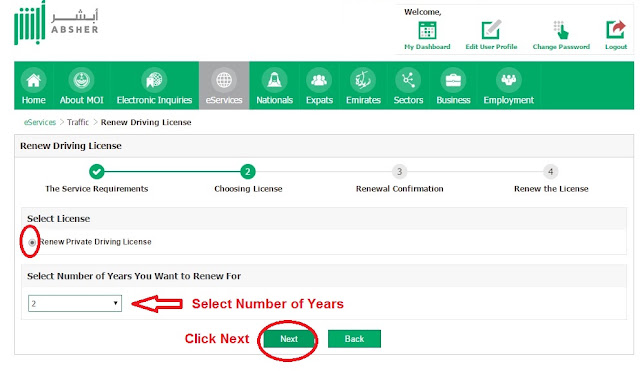
Task: Click the Sectors menu label
Action: tap(408, 100)
